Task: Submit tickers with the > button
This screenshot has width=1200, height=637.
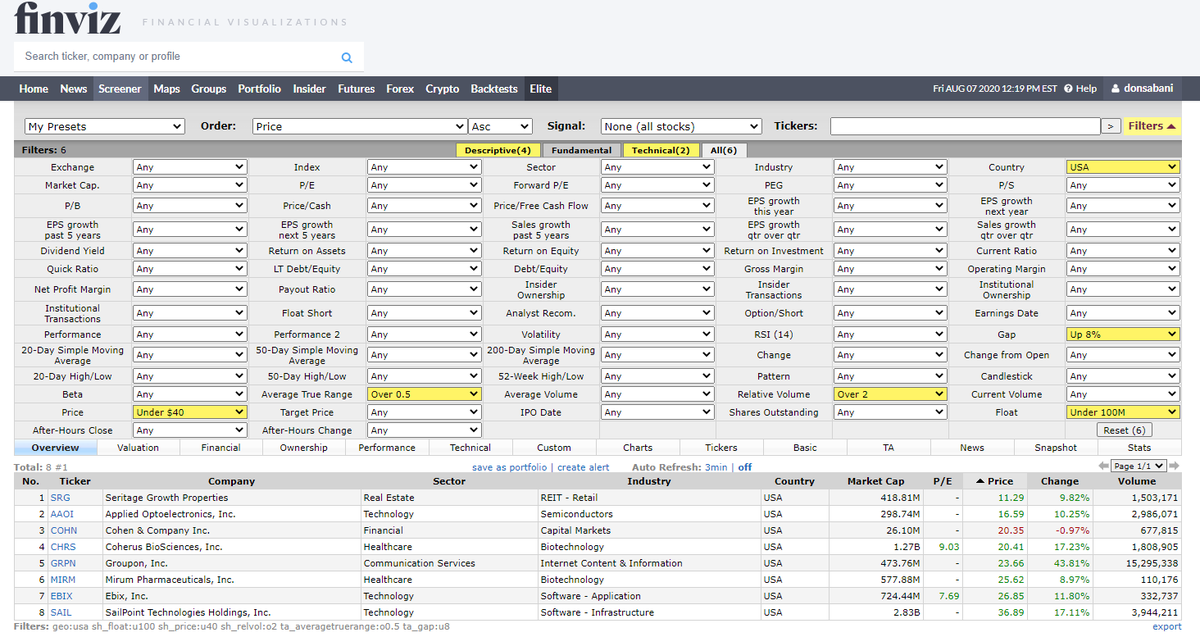Action: [x=1111, y=126]
